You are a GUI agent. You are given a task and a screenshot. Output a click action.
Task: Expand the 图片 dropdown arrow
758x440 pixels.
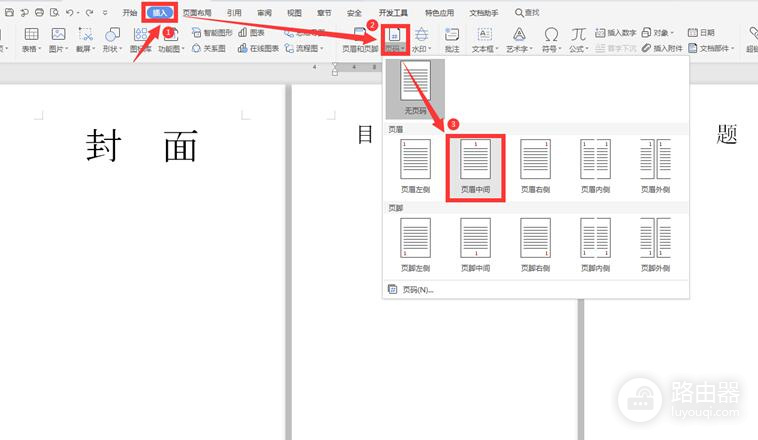pyautogui.click(x=67, y=49)
